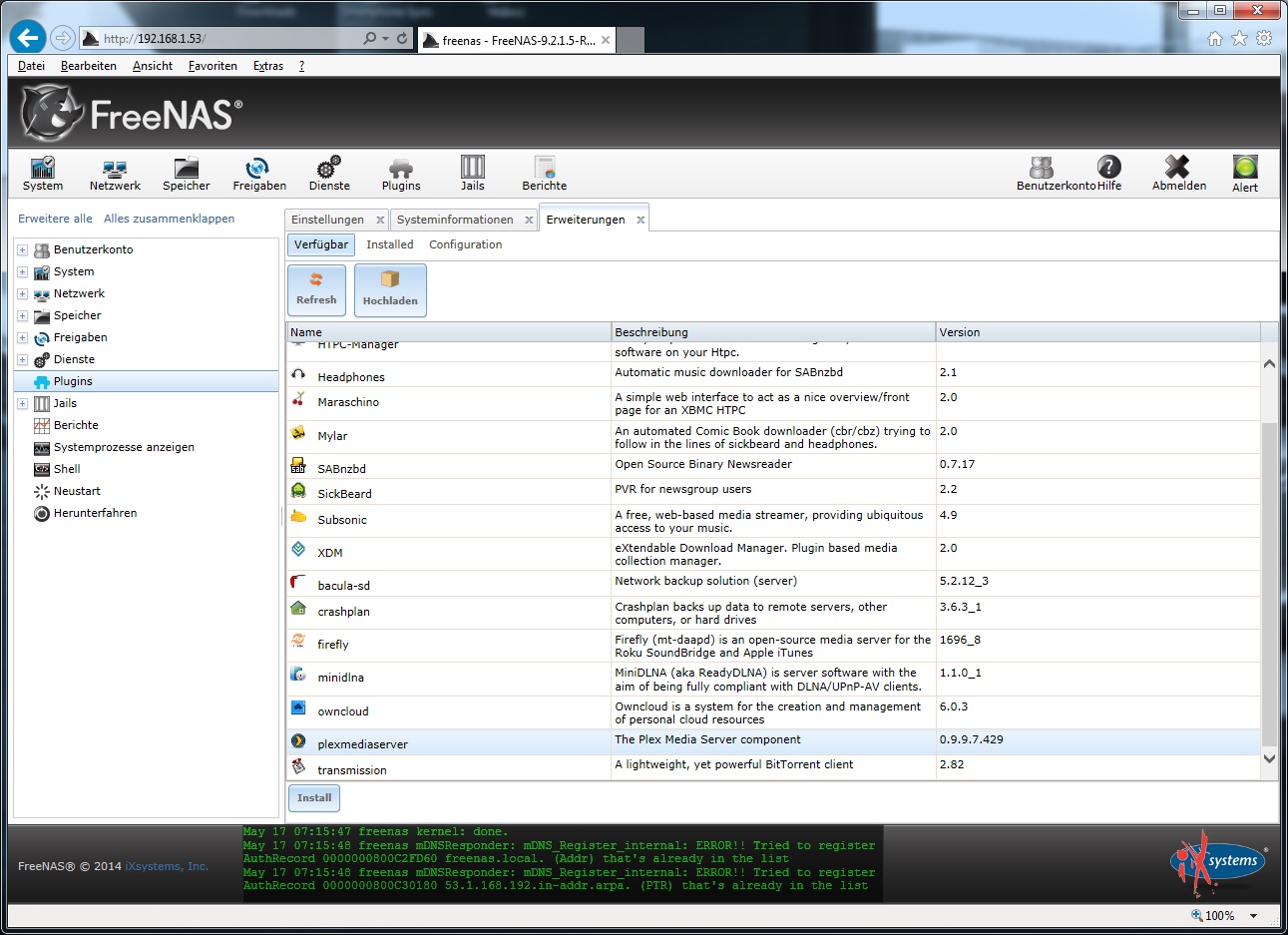Click the SickBeard plugin icon
Image resolution: width=1288 pixels, height=935 pixels.
[298, 491]
